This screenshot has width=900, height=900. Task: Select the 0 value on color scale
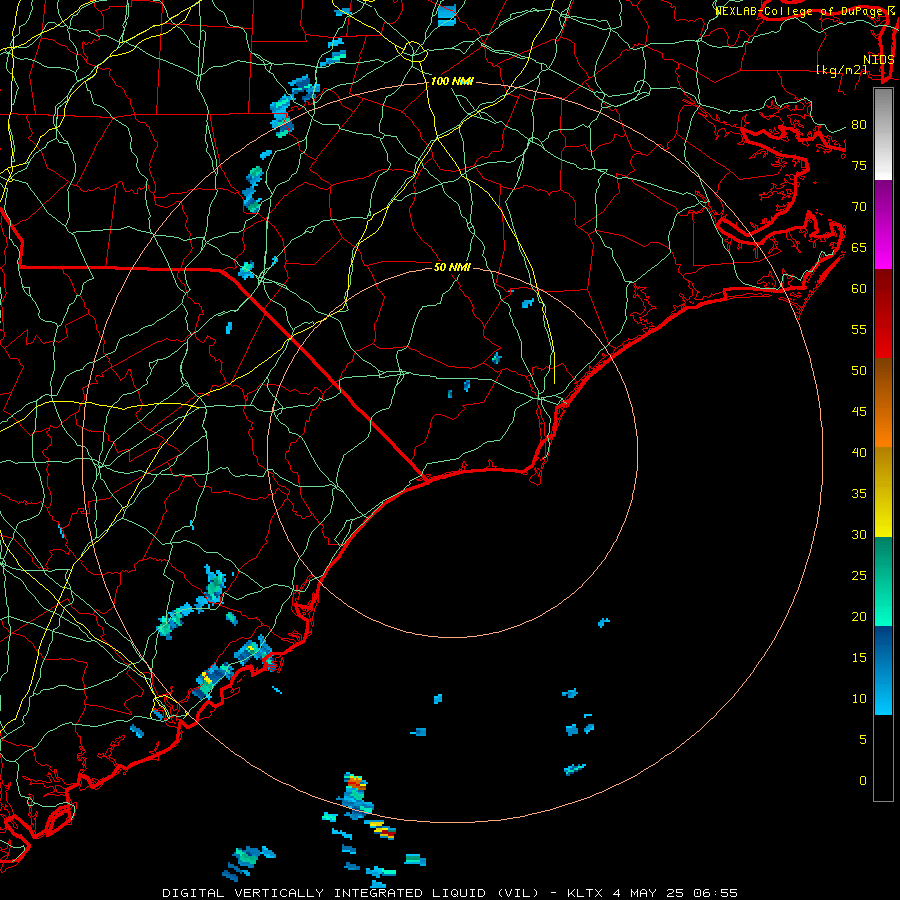coord(863,781)
